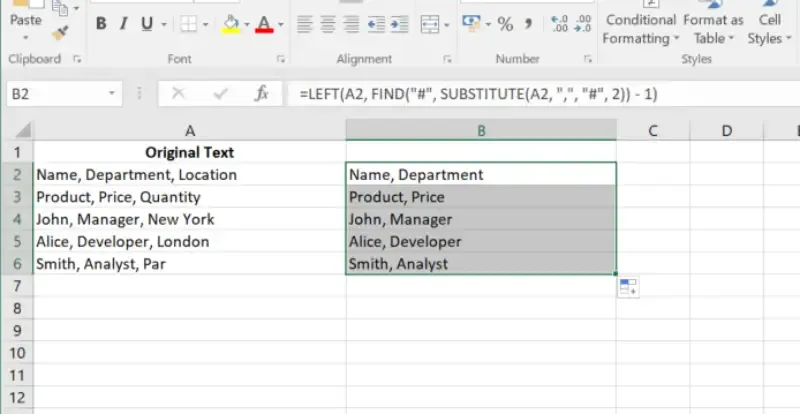Confirm formula entry checkmark

pos(220,93)
